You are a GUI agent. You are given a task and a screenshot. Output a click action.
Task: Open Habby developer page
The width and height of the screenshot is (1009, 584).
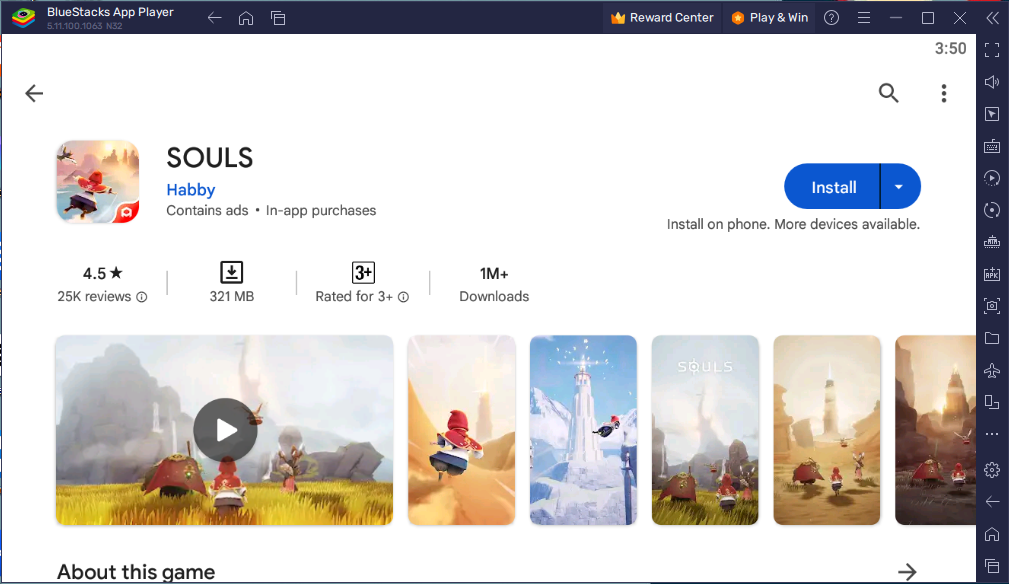(190, 190)
